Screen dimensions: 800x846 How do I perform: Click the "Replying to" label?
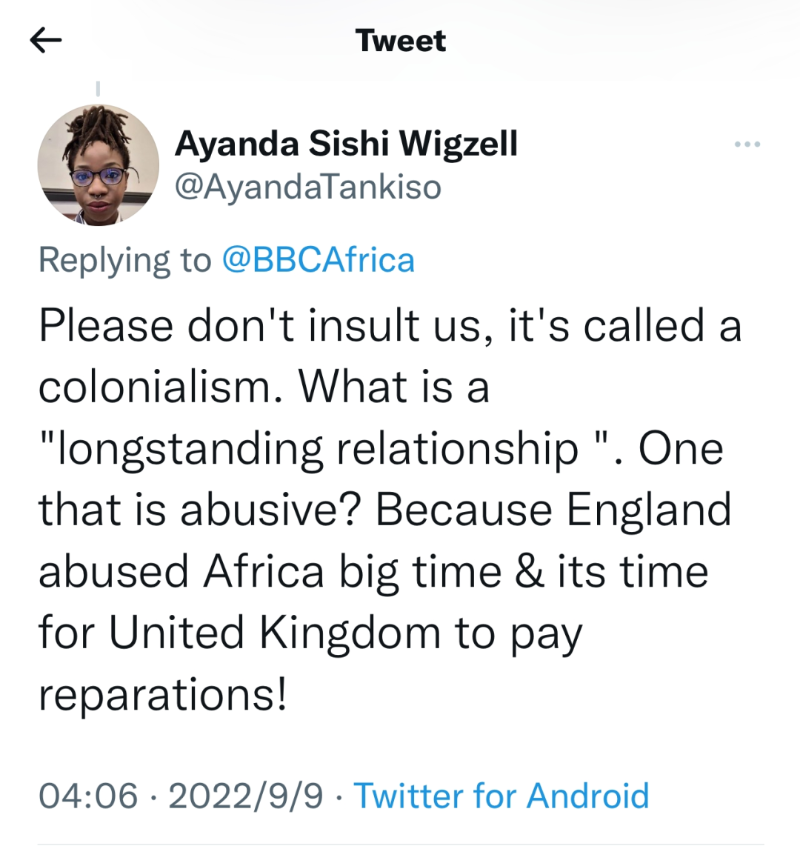pos(125,260)
